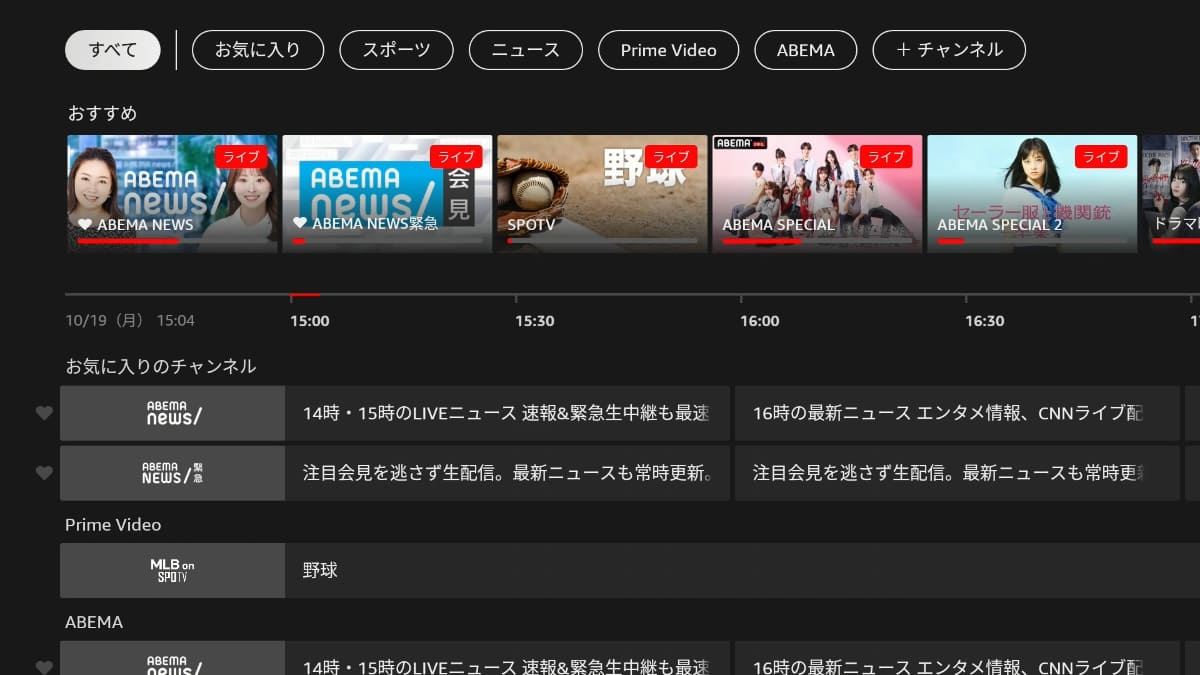Click the ライブ badge on ABEMA NEWS thumbnail

point(241,157)
